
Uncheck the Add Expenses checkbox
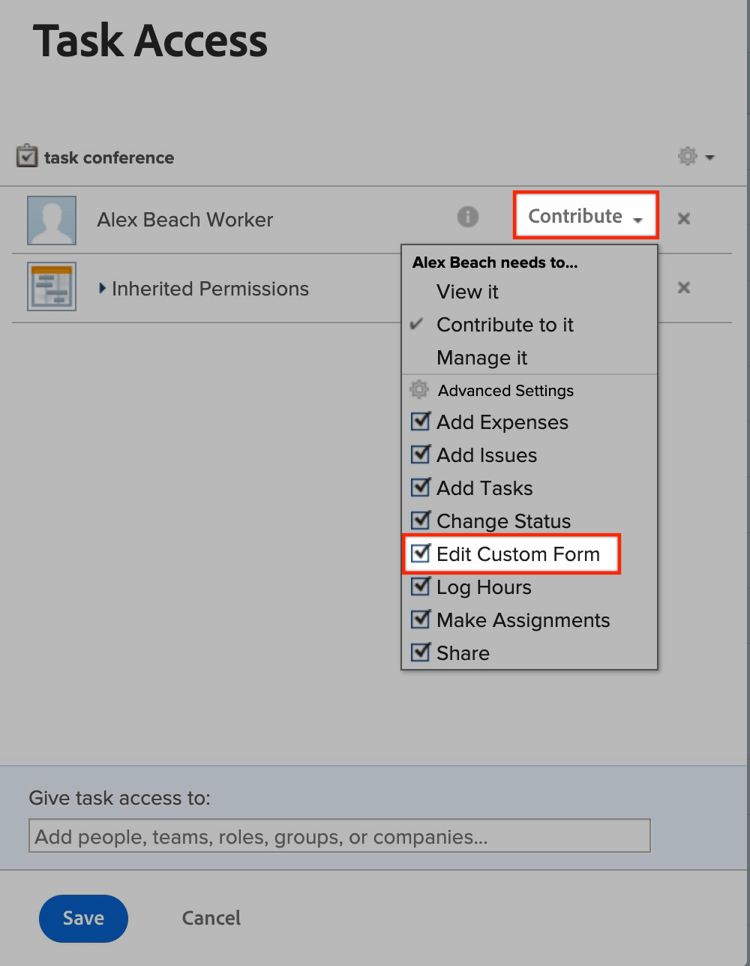[x=420, y=421]
